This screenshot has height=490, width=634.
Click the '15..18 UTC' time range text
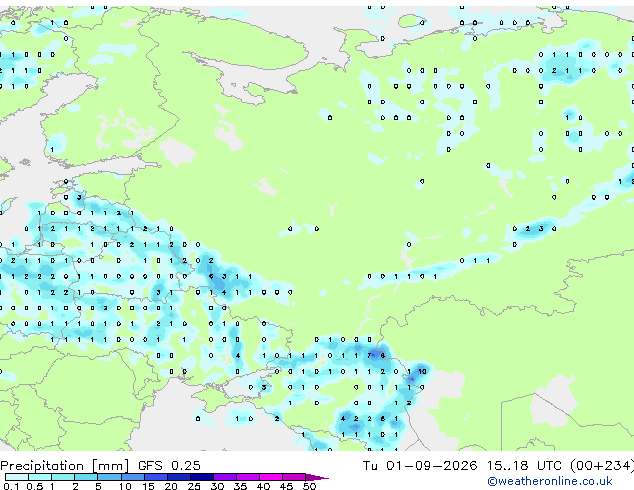pyautogui.click(x=524, y=466)
